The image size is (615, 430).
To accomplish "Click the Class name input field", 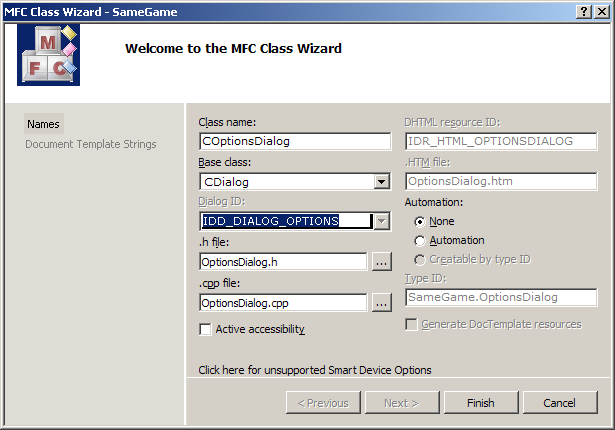I will [295, 141].
